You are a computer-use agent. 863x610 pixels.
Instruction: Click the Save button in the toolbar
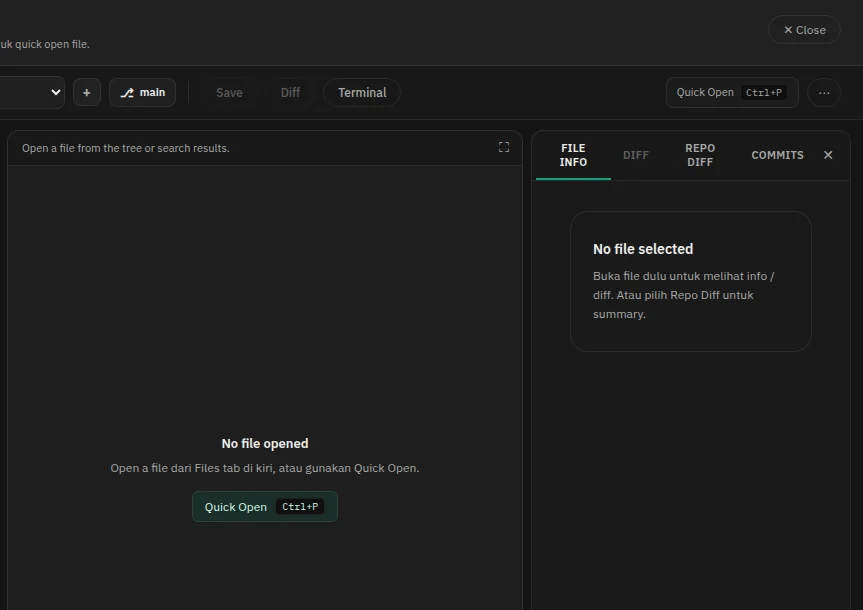[229, 92]
